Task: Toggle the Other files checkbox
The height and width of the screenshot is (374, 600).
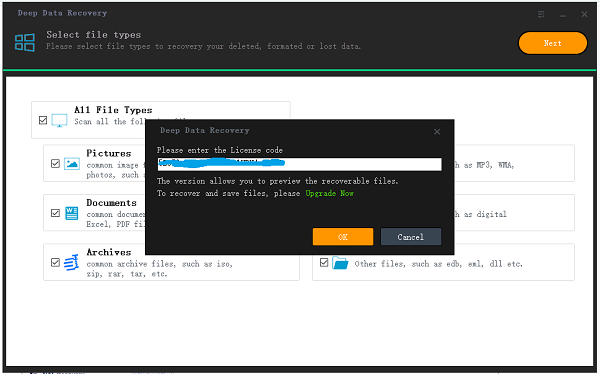Action: click(324, 262)
